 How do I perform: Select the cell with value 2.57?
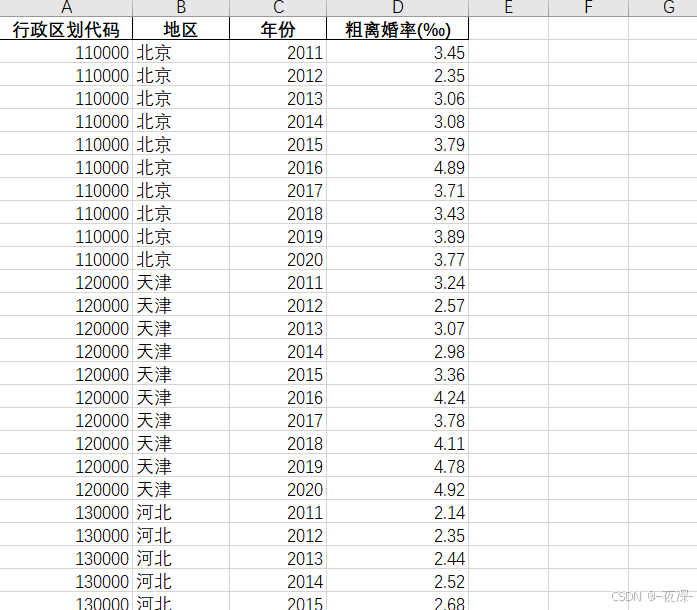tap(398, 305)
